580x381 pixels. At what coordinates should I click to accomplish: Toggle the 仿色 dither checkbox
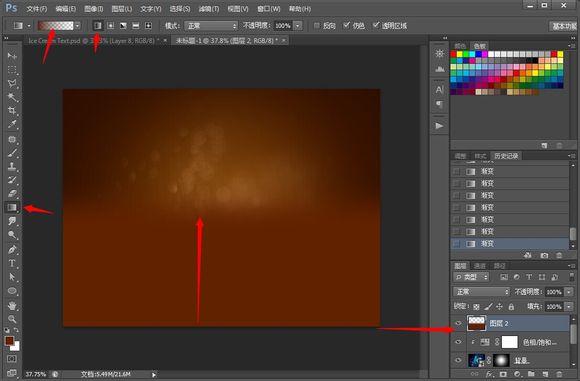coord(346,25)
